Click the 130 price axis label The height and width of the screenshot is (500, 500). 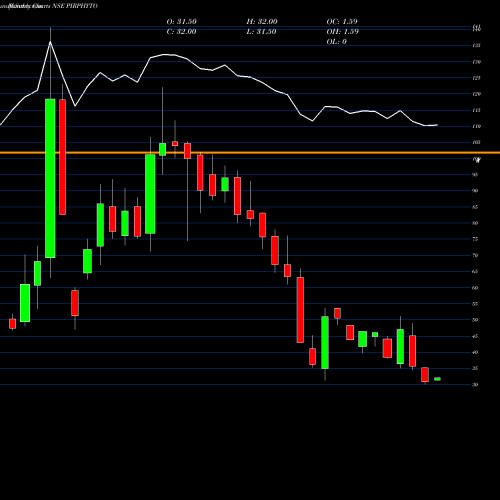click(x=476, y=62)
